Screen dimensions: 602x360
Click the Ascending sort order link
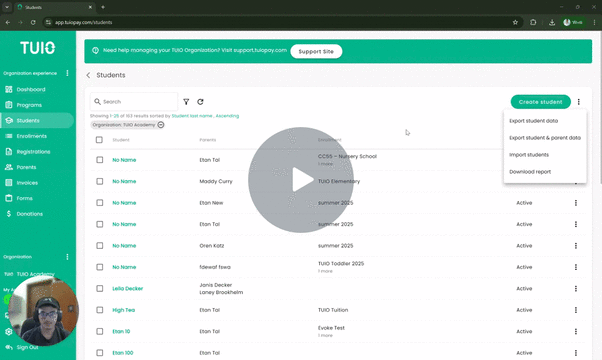(x=227, y=116)
